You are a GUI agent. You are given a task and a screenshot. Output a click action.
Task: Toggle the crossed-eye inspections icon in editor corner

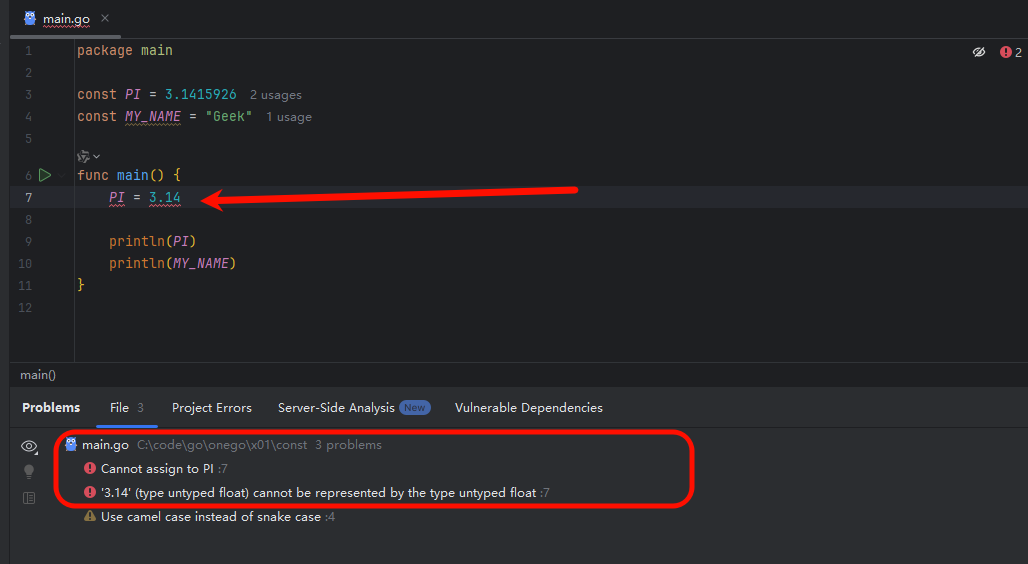click(979, 52)
